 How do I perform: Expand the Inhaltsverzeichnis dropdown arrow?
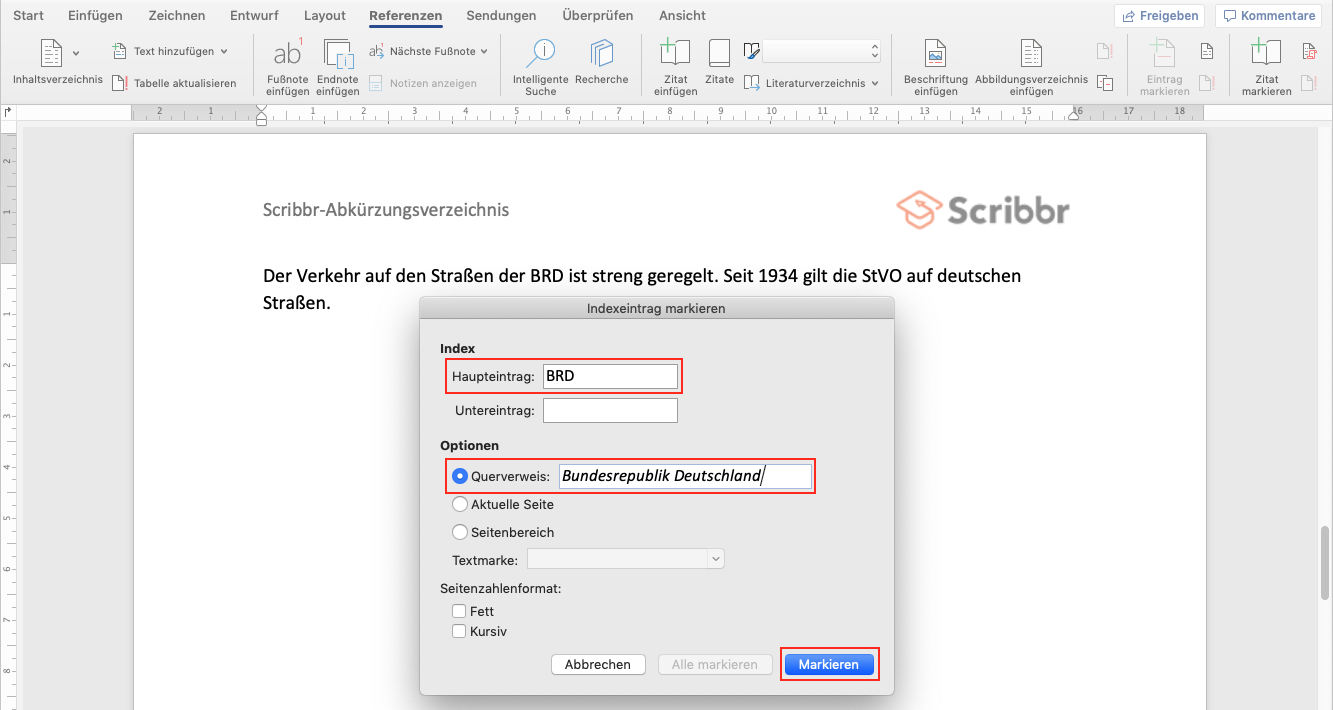pos(76,52)
